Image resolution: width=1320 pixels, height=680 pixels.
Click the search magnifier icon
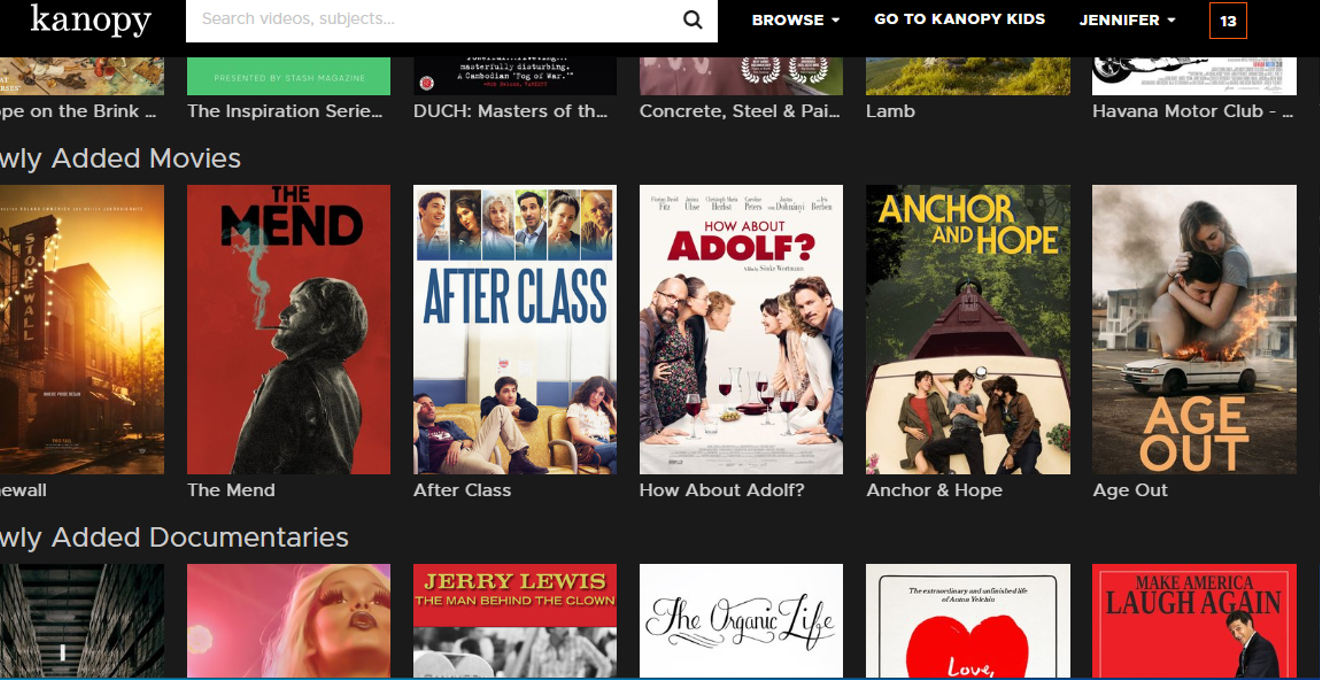pyautogui.click(x=692, y=20)
